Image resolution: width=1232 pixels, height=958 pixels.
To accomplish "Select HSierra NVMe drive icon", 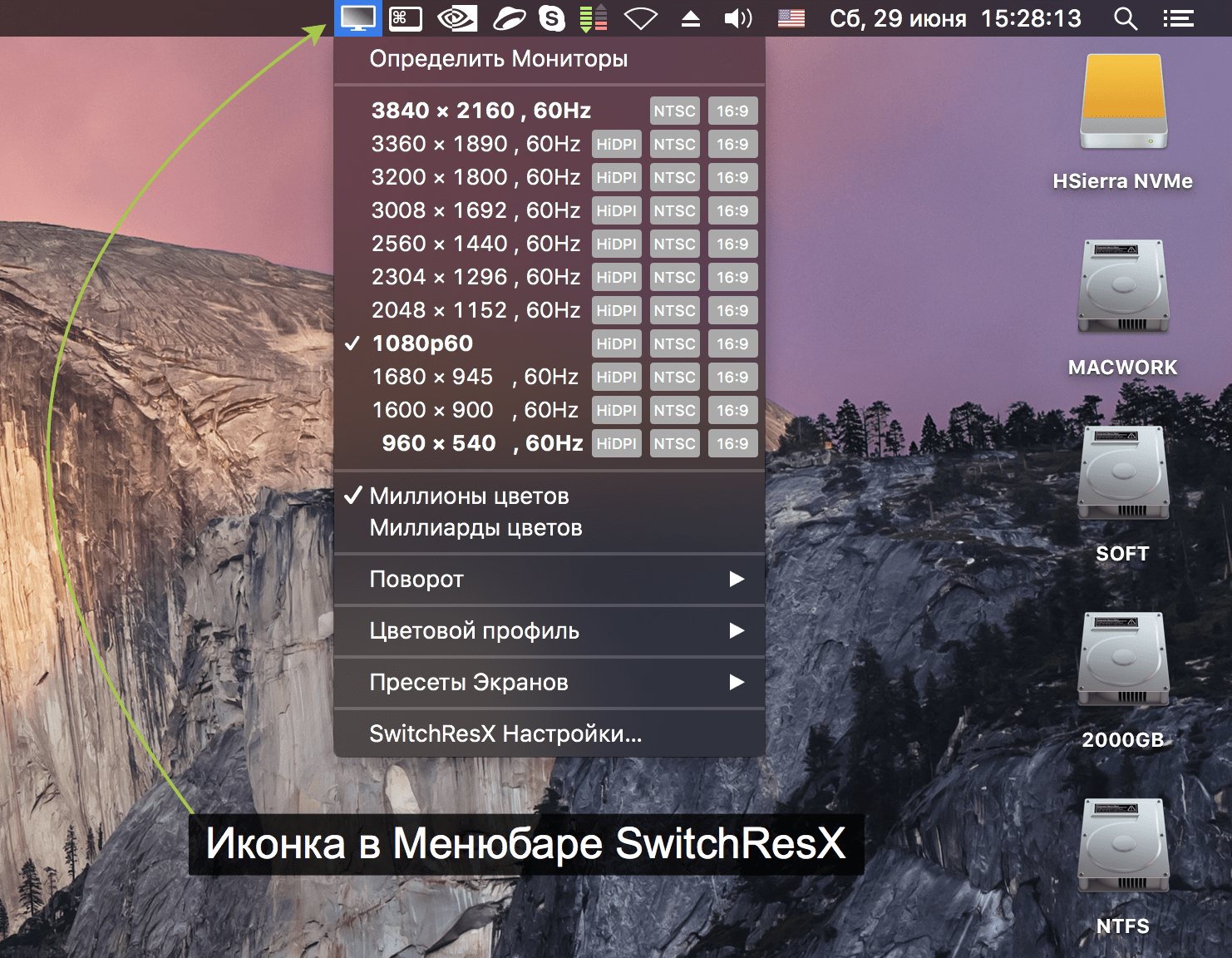I will coord(1124,101).
